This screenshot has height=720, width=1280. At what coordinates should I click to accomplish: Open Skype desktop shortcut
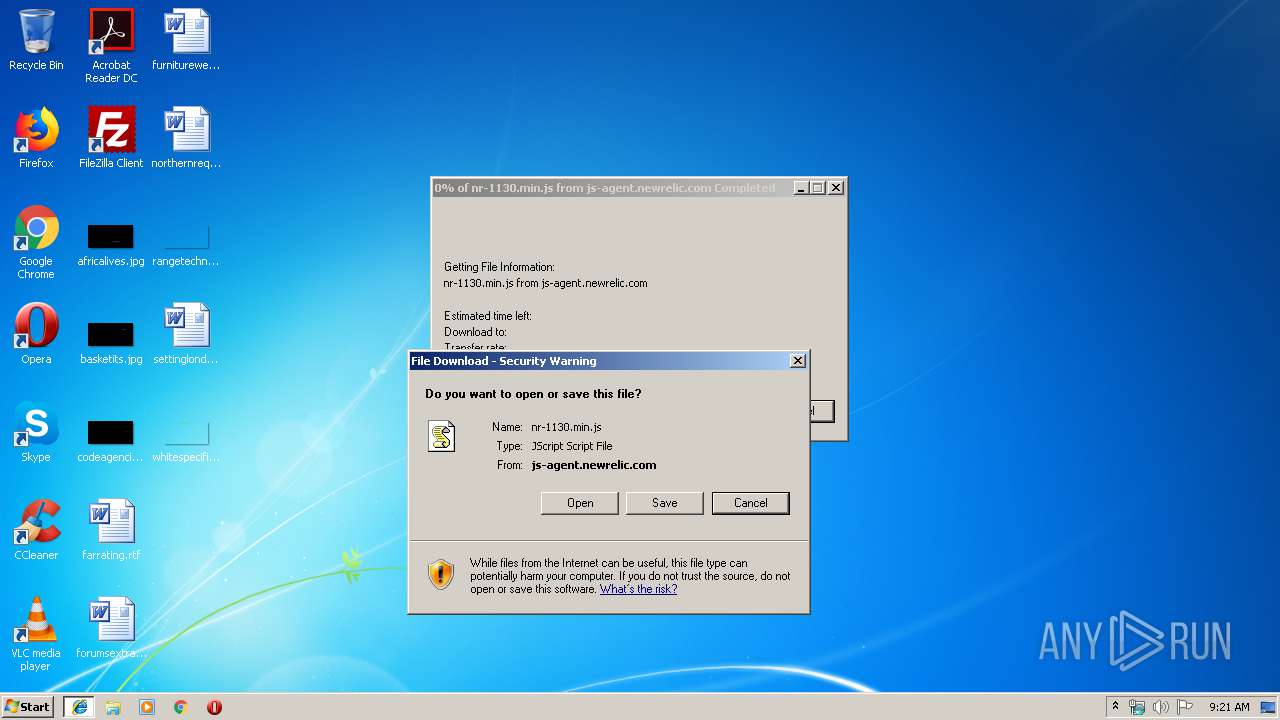coord(36,432)
